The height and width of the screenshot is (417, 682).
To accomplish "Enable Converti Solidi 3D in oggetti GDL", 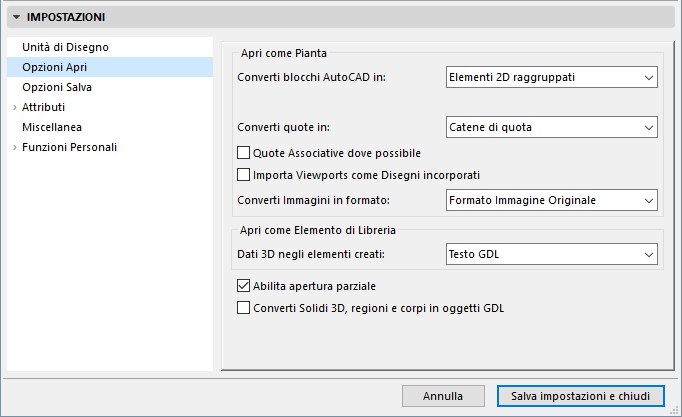I will 243,308.
